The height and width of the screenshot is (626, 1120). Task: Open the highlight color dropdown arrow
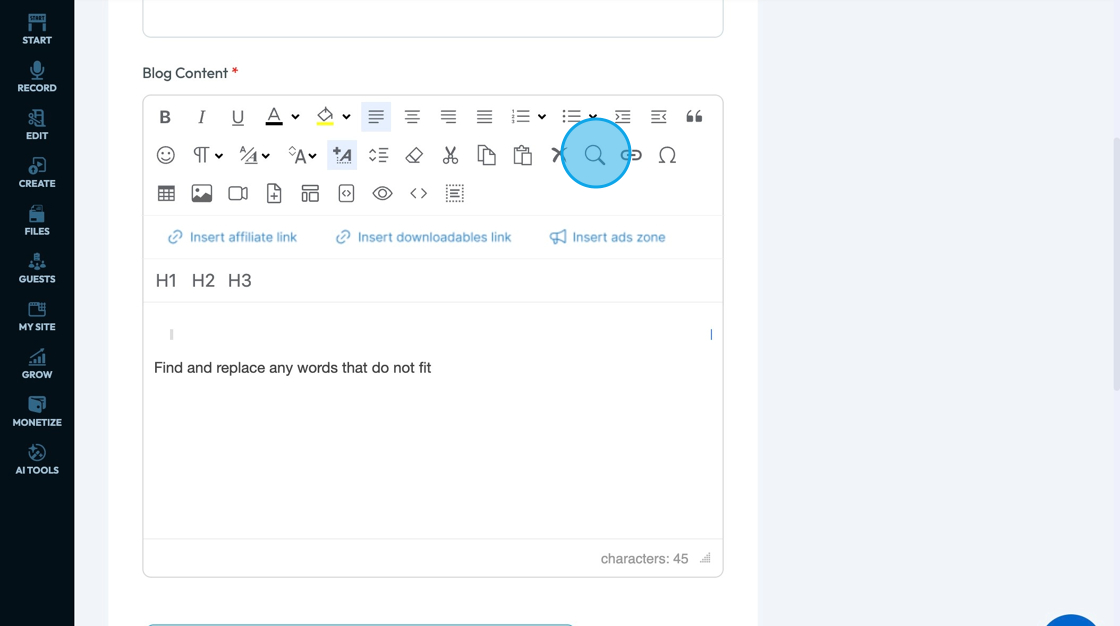(x=346, y=116)
